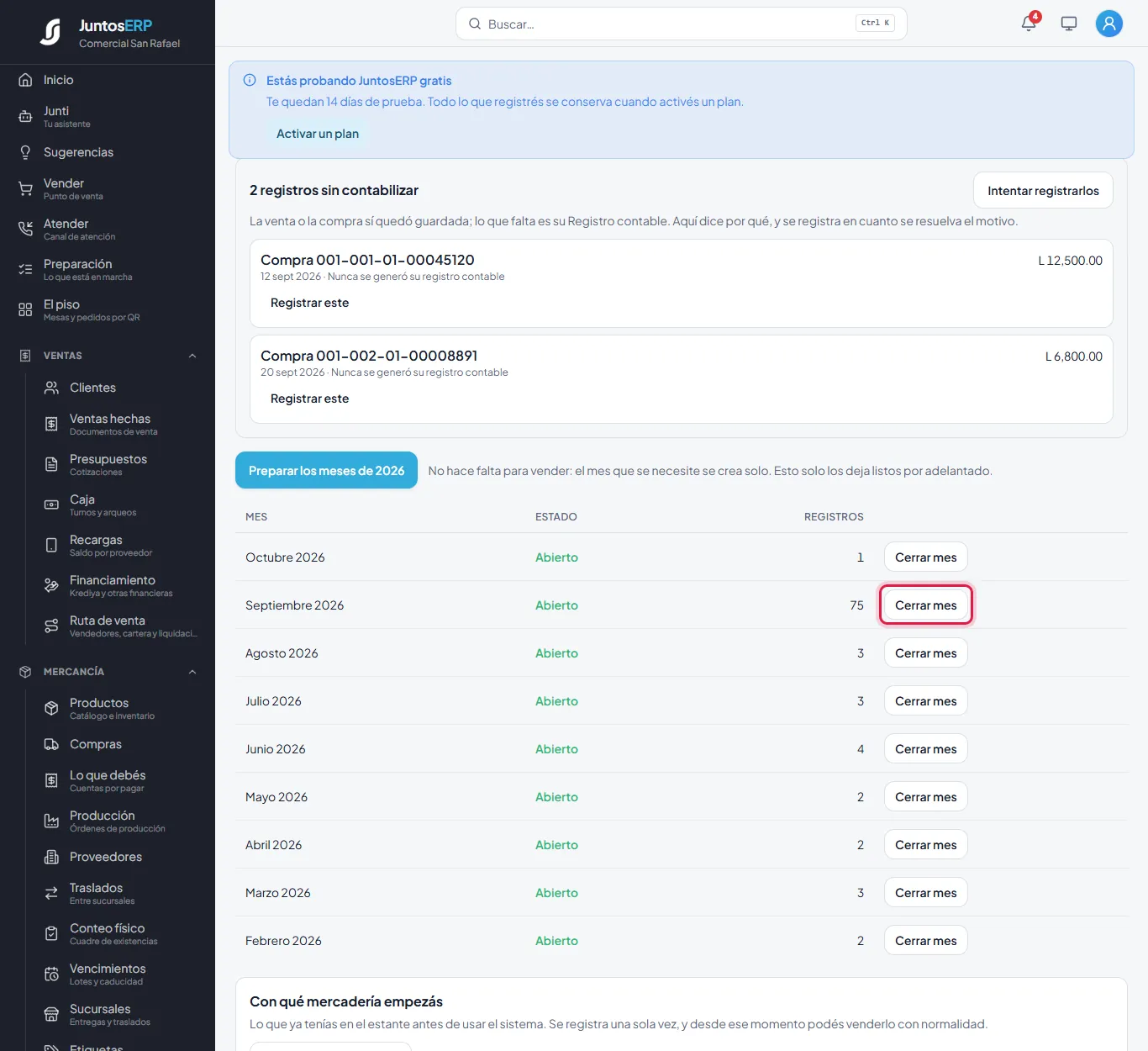Close month Septiembre 2026 with Cerrar mes
The width and height of the screenshot is (1148, 1051).
click(926, 605)
